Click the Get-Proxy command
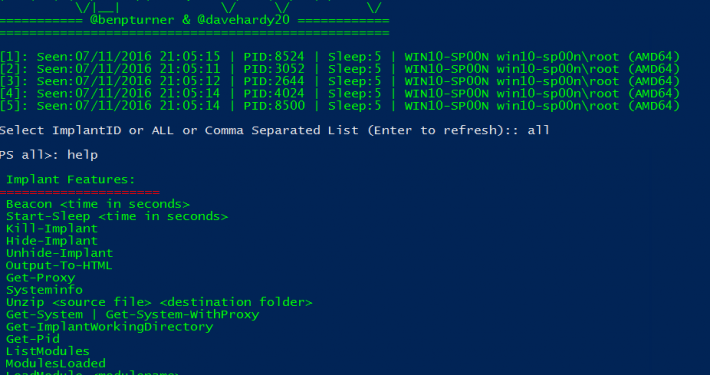This screenshot has height=375, width=710. pos(40,278)
